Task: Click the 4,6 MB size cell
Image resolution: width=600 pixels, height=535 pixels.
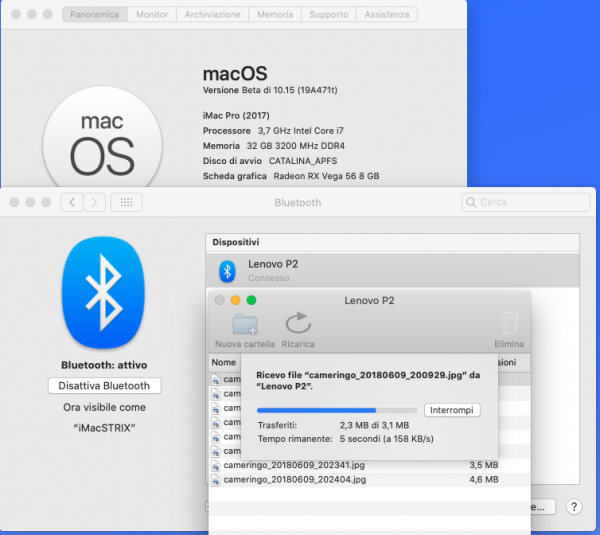Action: [484, 480]
